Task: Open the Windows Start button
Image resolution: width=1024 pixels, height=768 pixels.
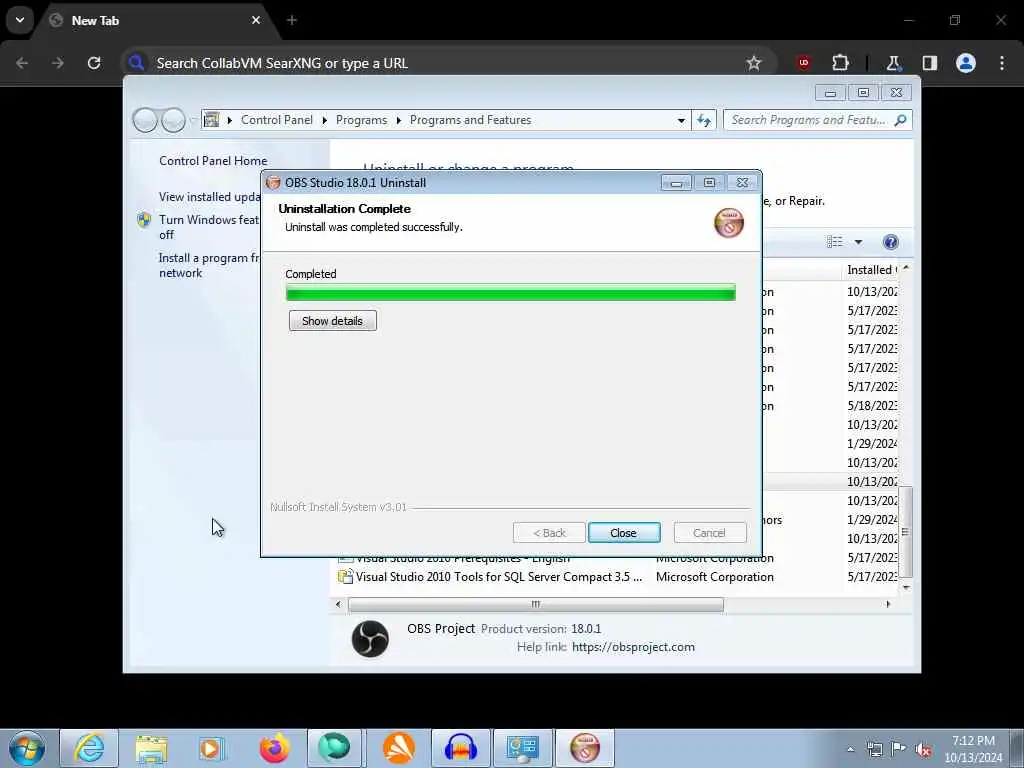Action: click(x=27, y=748)
